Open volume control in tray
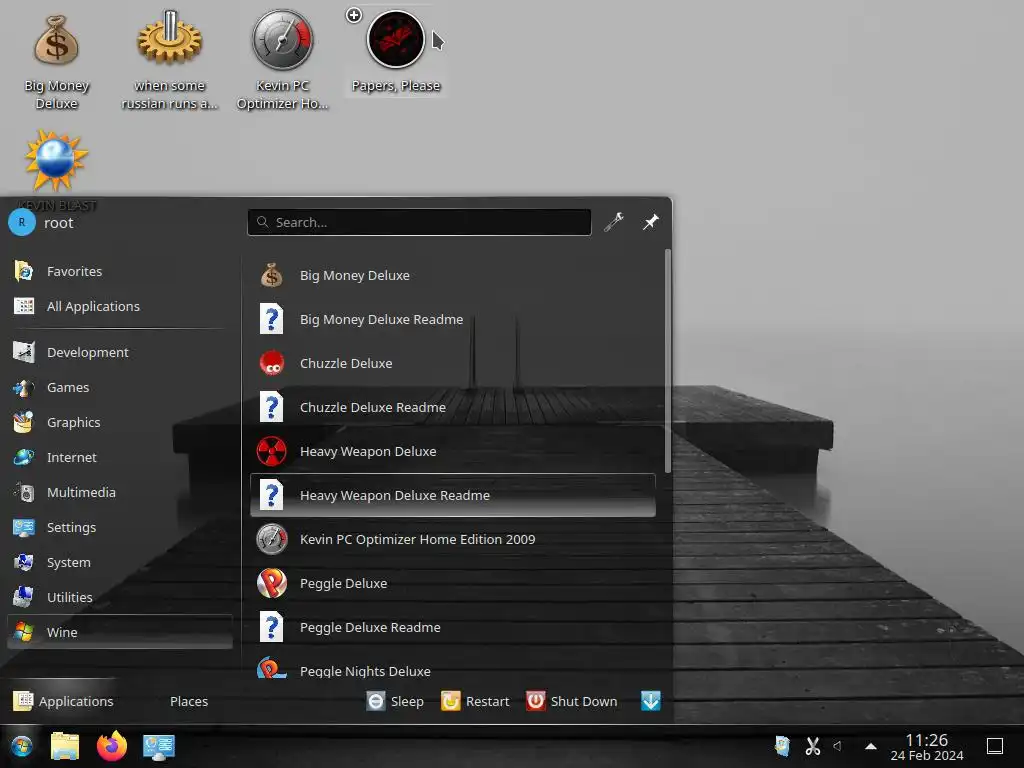The width and height of the screenshot is (1024, 768). [838, 746]
